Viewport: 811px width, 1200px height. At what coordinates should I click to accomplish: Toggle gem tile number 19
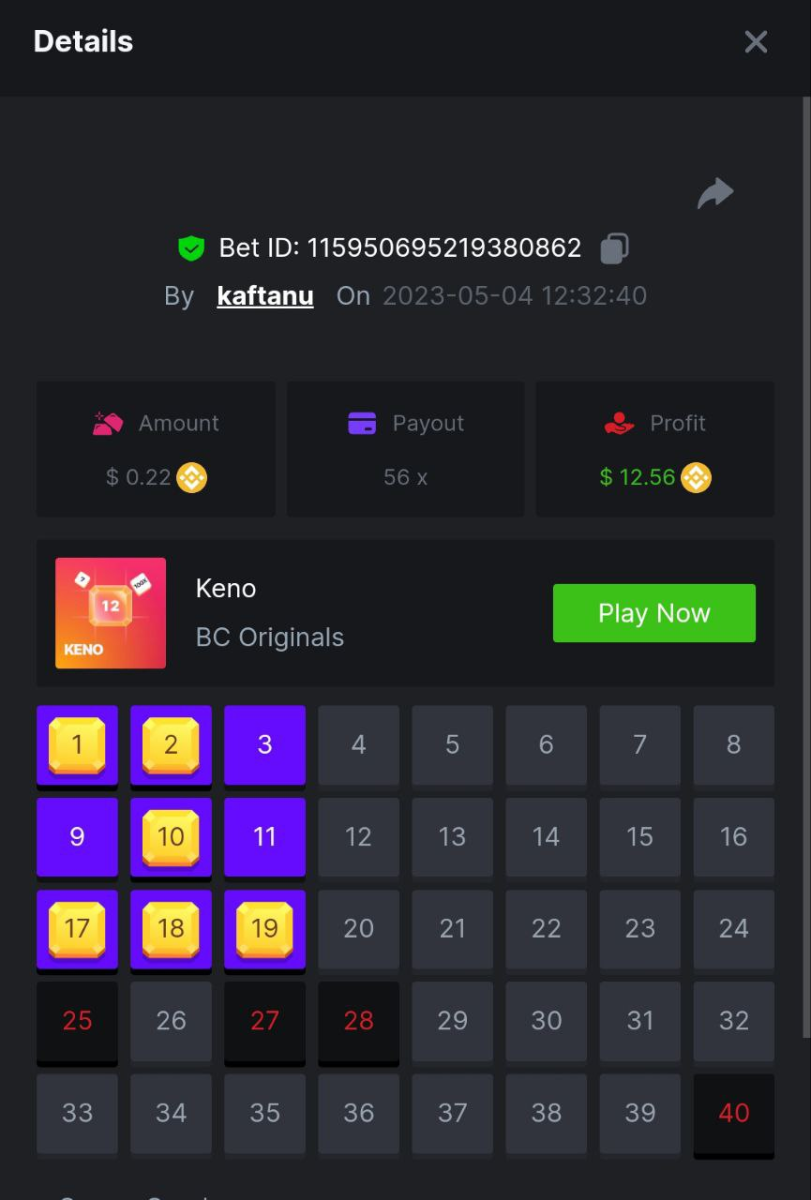(265, 930)
